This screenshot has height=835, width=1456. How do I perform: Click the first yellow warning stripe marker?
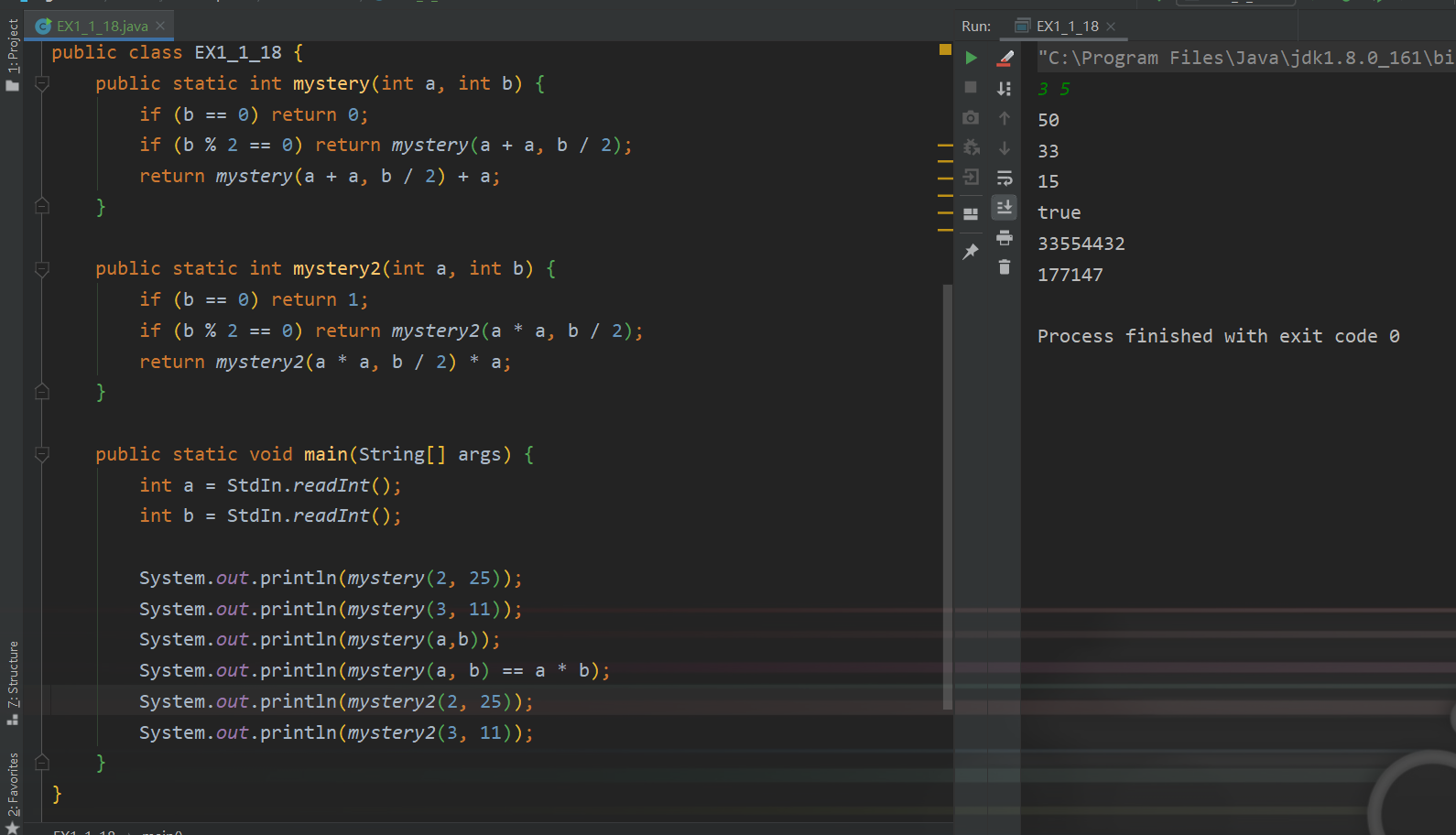(945, 146)
